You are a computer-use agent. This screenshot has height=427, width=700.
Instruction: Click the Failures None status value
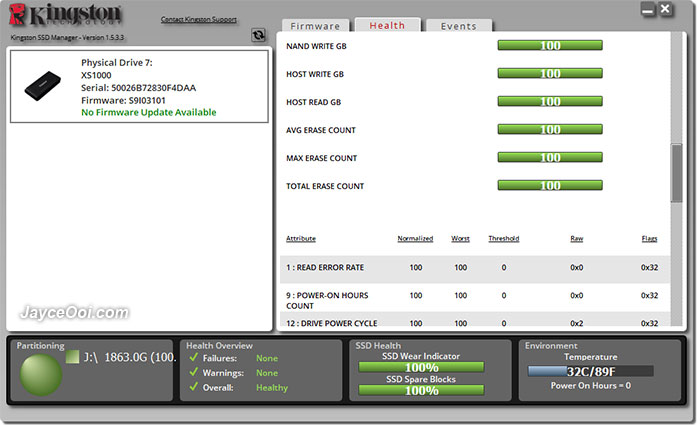coord(267,358)
